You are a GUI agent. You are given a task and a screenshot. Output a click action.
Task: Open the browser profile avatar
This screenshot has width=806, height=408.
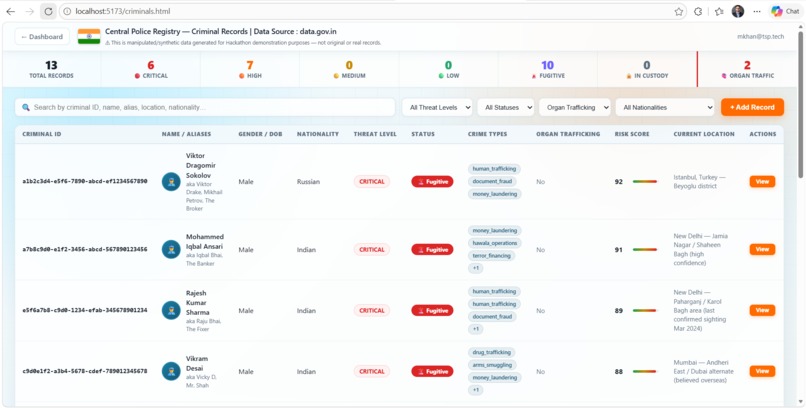738,11
